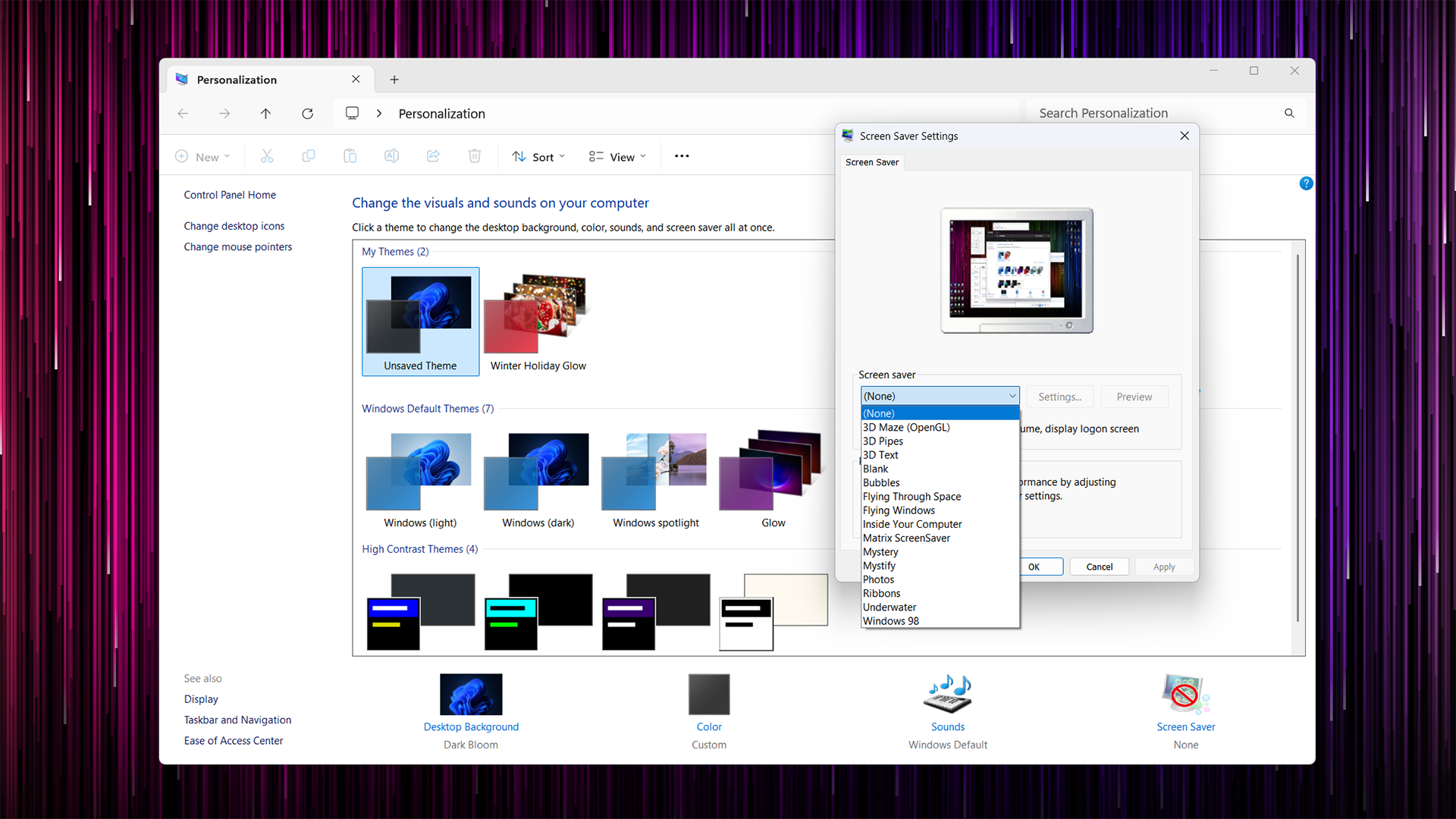Open Taskbar and Navigation link

[x=237, y=720]
